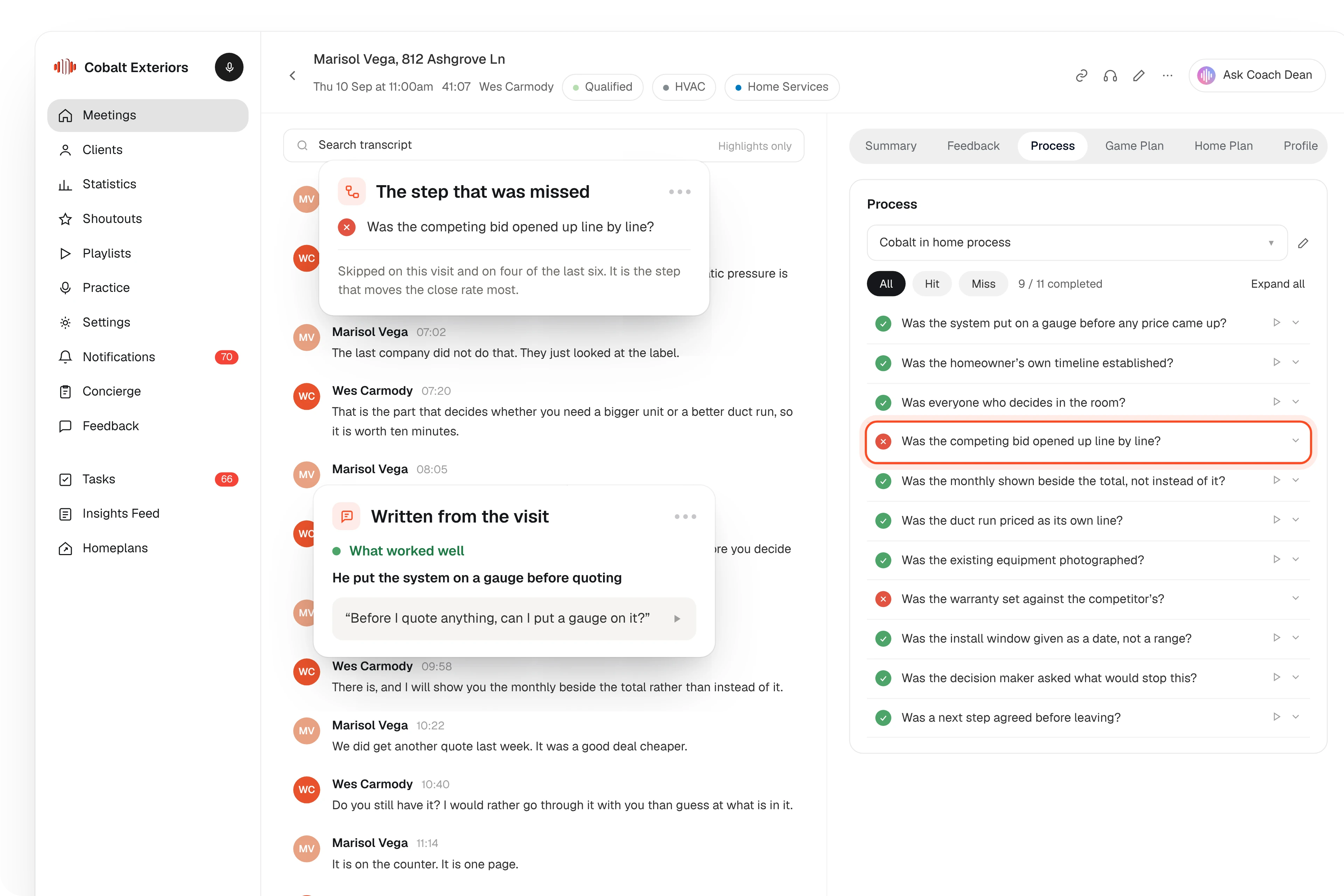Play clip for install window date

(1276, 638)
